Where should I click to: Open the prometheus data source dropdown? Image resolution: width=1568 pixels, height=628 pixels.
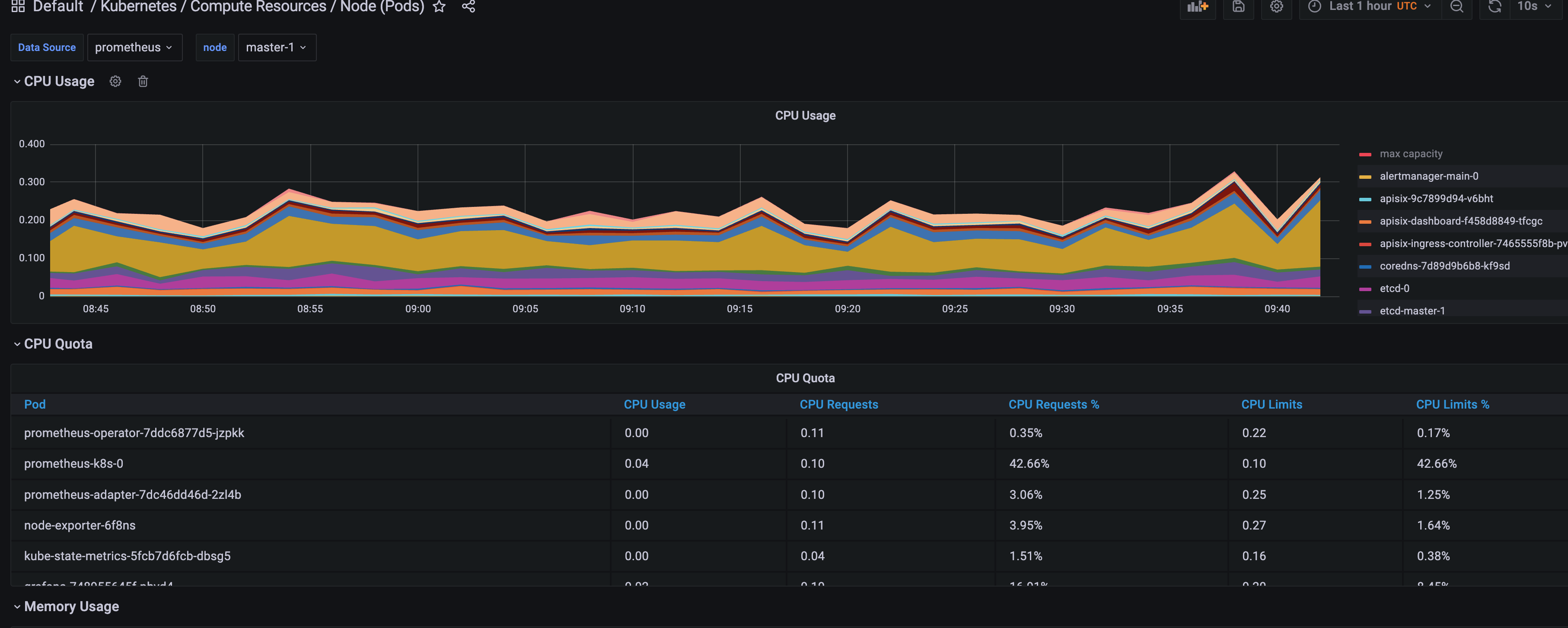(x=134, y=48)
